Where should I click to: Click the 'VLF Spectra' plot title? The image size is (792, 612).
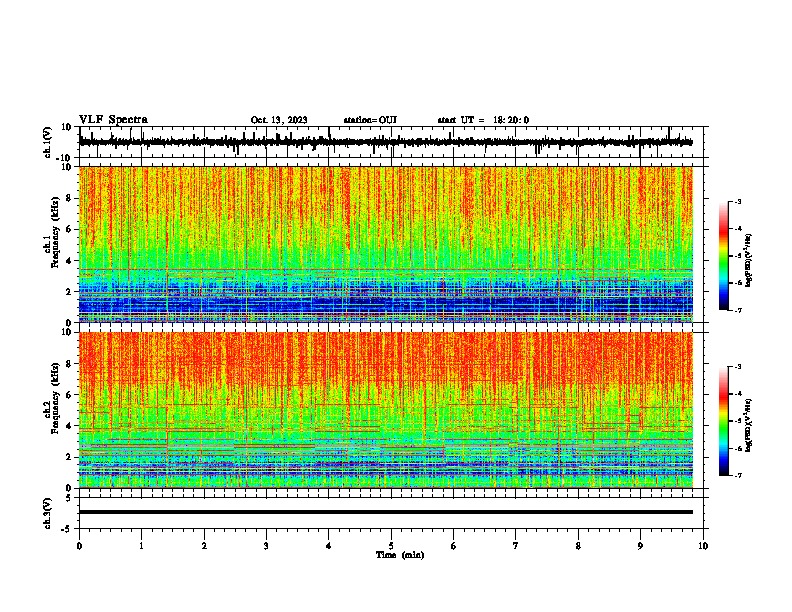click(113, 120)
